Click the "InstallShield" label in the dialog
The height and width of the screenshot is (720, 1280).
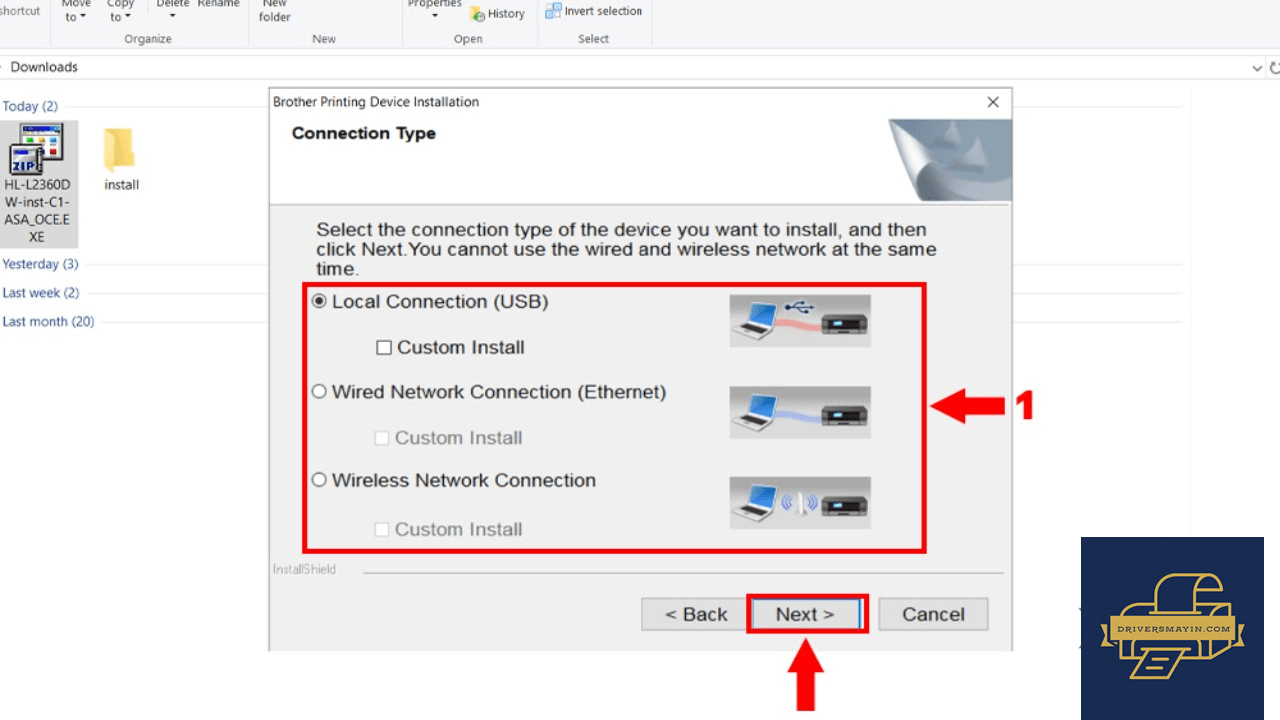(x=304, y=569)
